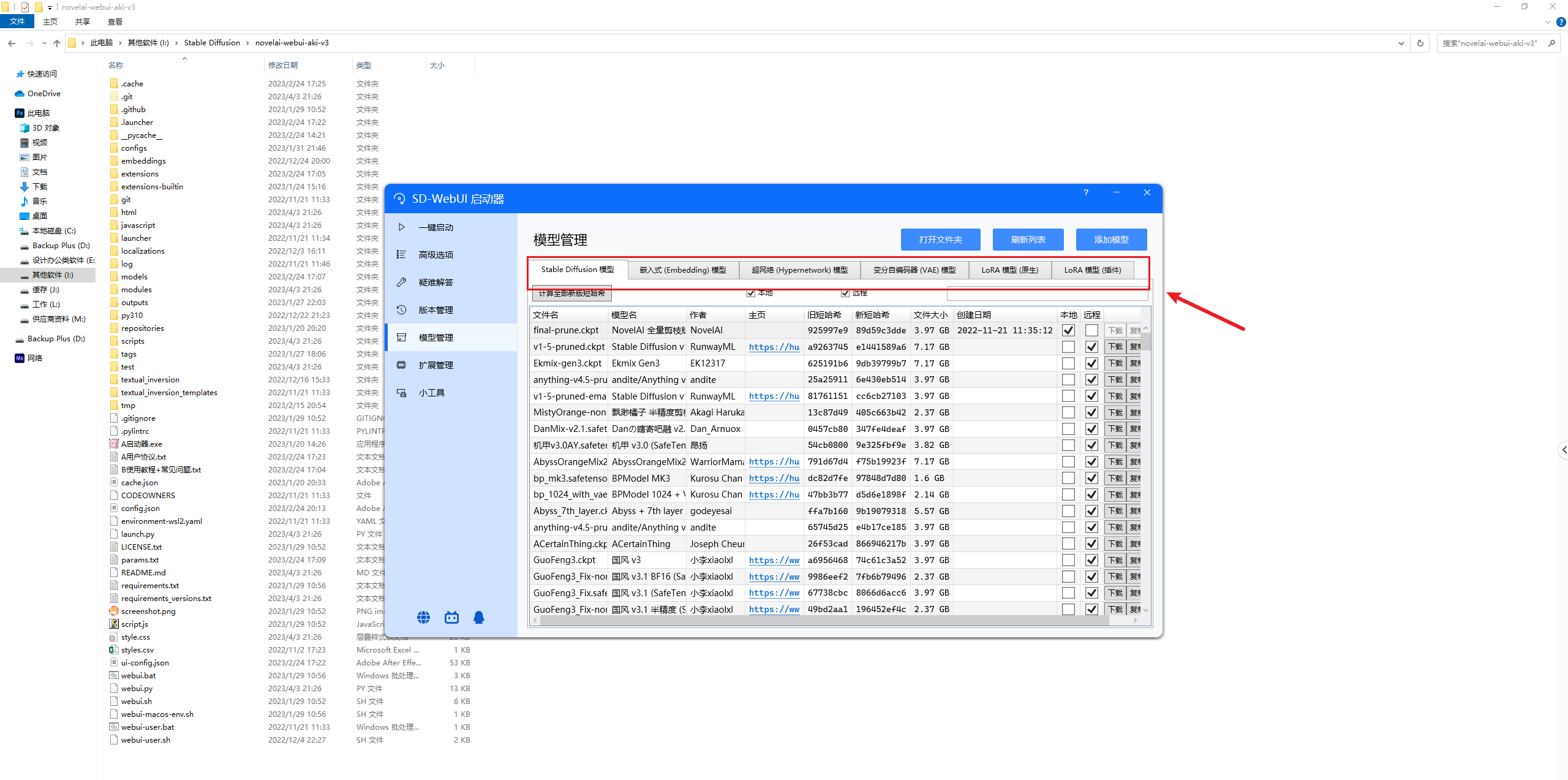
Task: Open the 嵌入式 (Embedding) 模型 tab
Action: [x=683, y=270]
